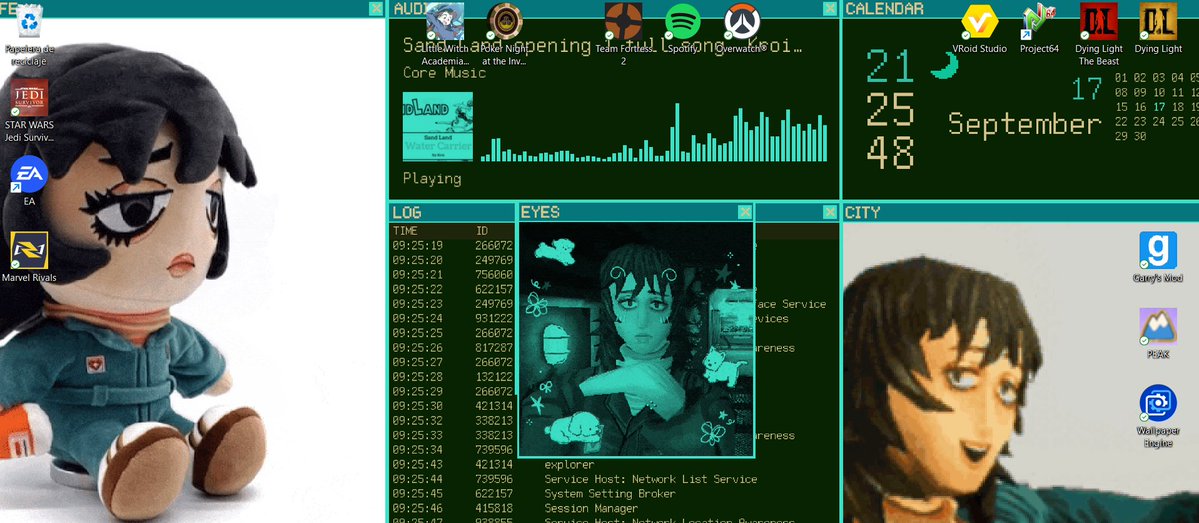Click log timestamp 09:25:21
1199x523 pixels.
(x=418, y=274)
